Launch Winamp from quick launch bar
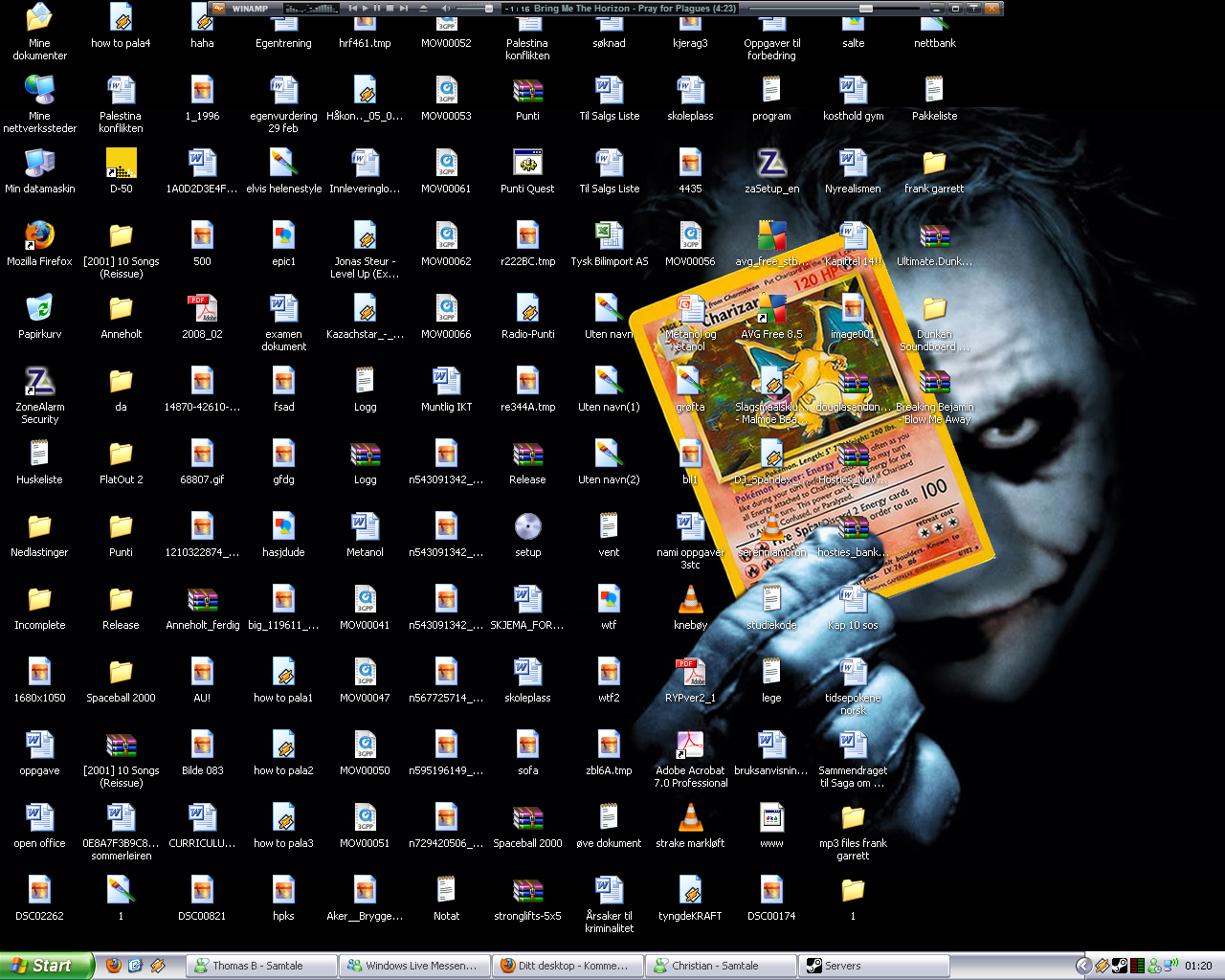 click(158, 966)
